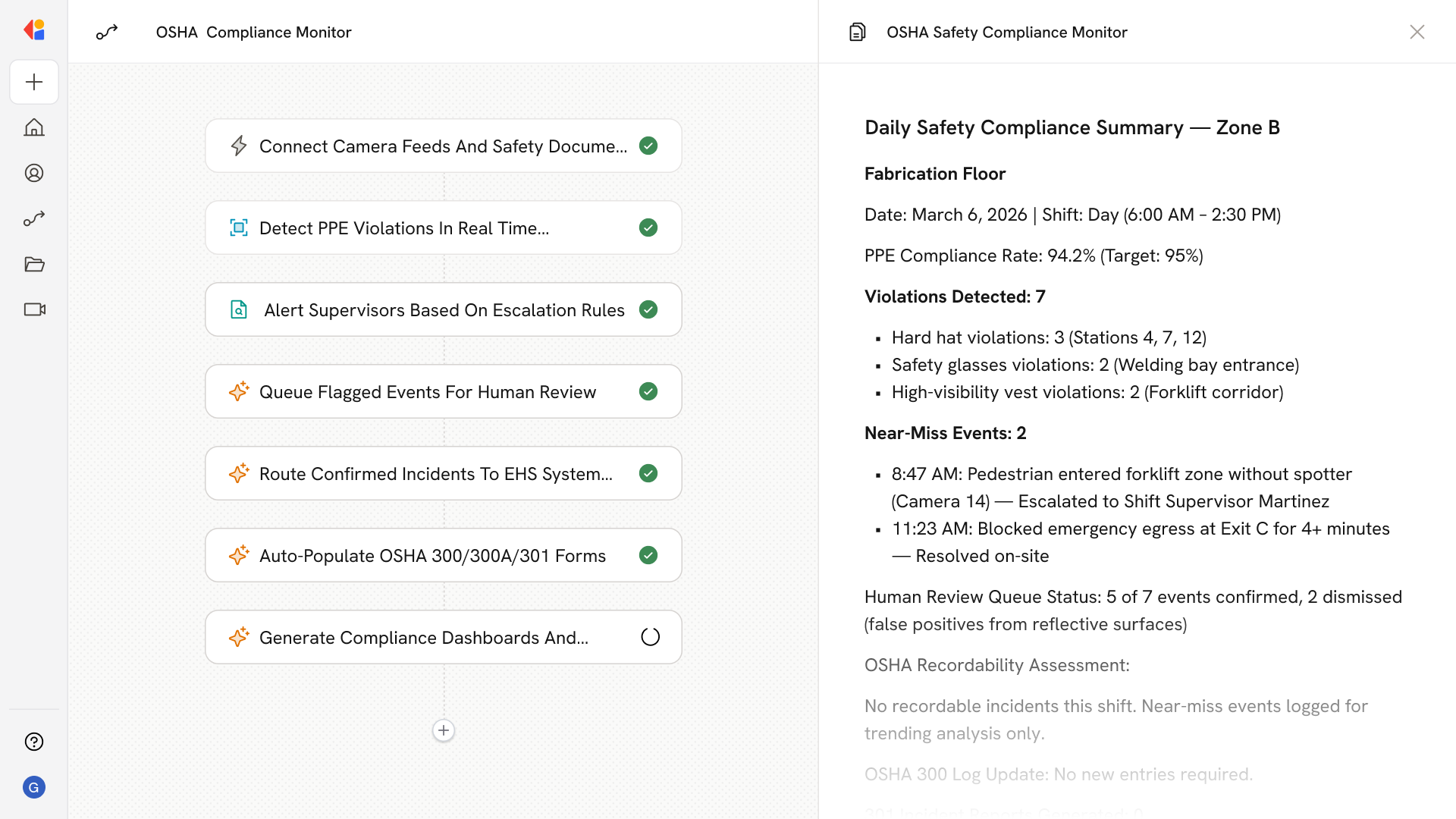Viewport: 1456px width, 819px height.
Task: Open workflows icon in the sidebar
Action: [x=34, y=218]
